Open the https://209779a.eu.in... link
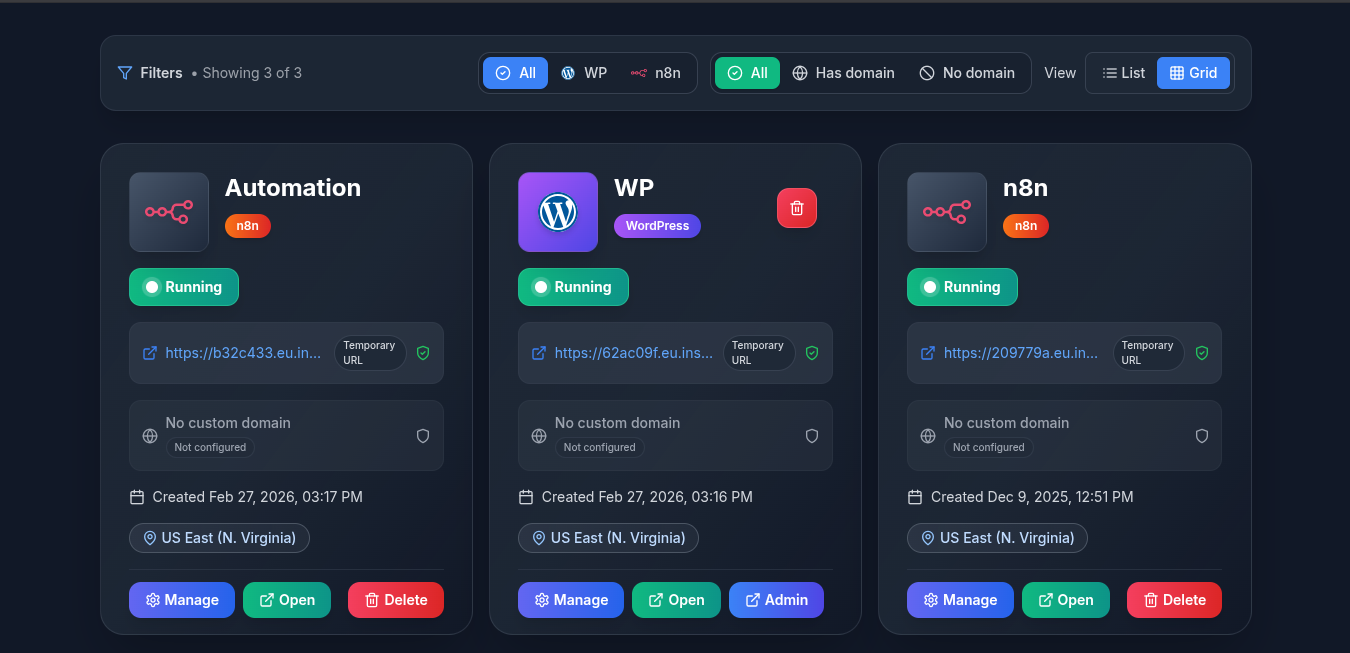The image size is (1350, 653). coord(1021,353)
